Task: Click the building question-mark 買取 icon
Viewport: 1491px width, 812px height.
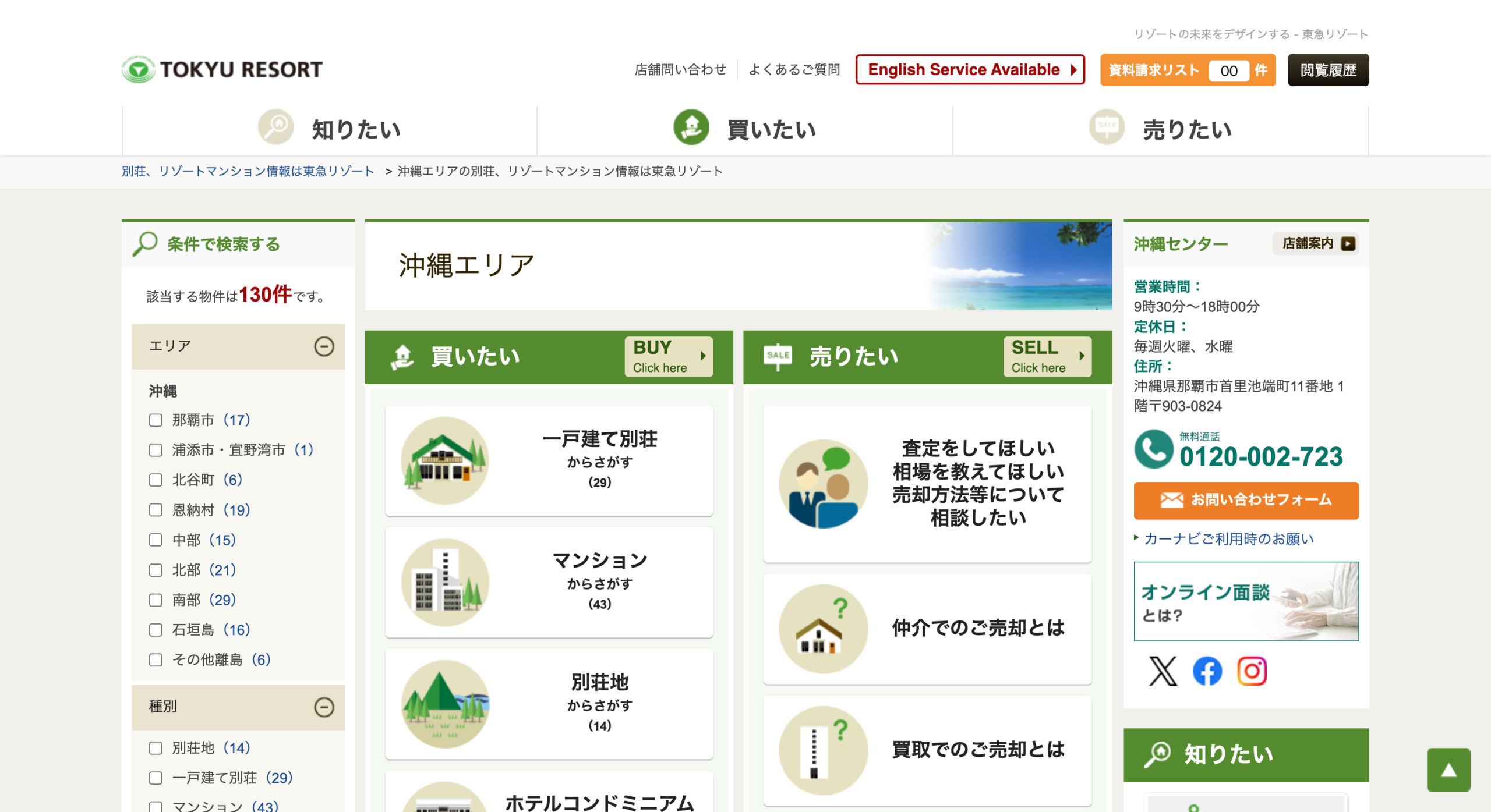Action: (824, 750)
